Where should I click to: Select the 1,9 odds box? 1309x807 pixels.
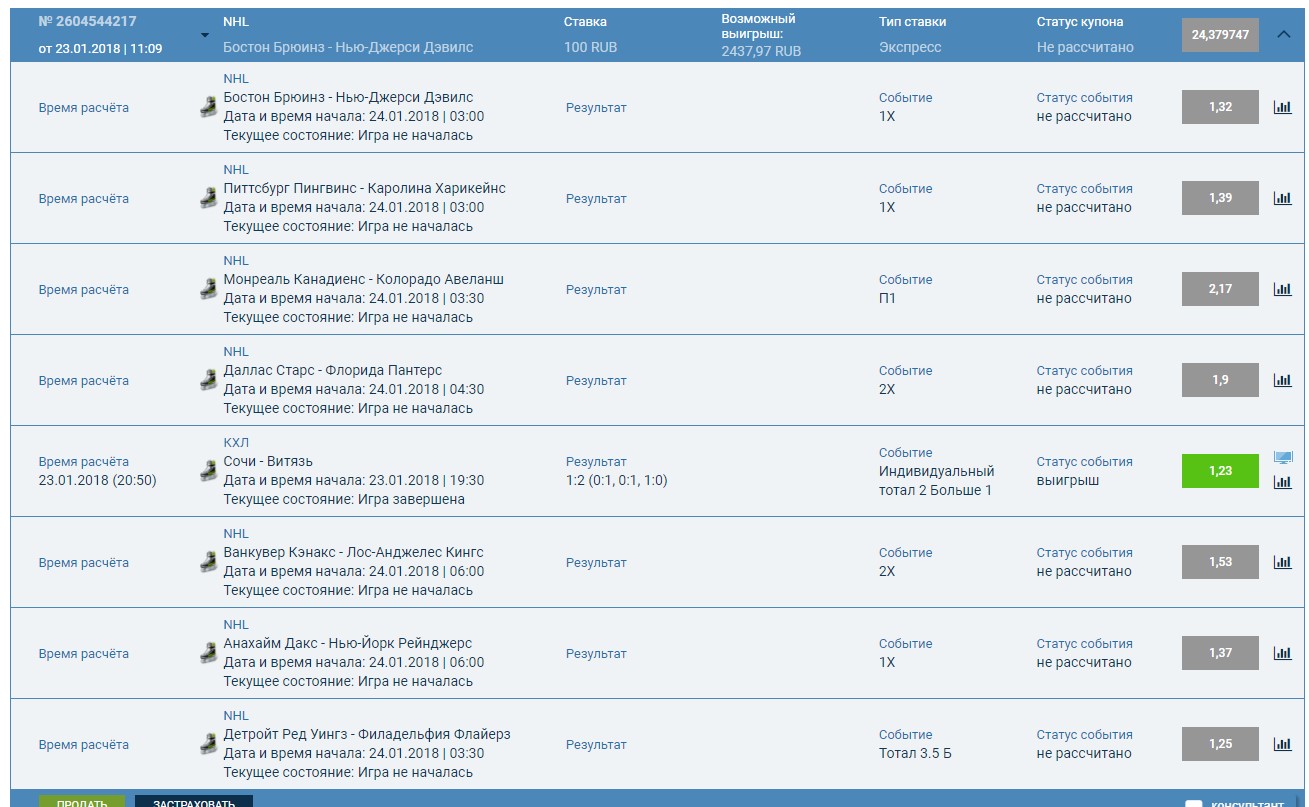(x=1220, y=380)
